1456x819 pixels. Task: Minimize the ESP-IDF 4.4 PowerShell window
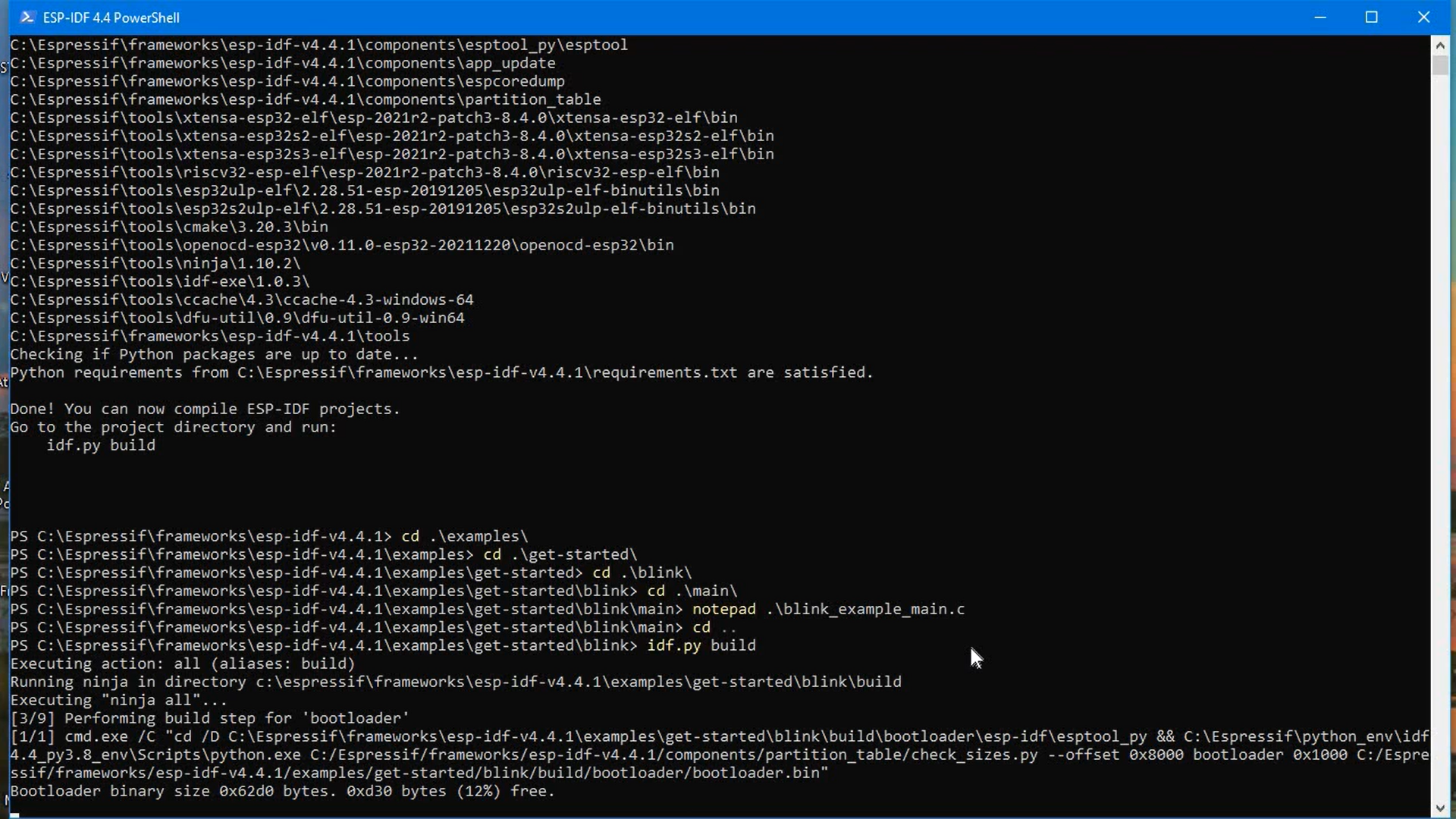pyautogui.click(x=1320, y=17)
